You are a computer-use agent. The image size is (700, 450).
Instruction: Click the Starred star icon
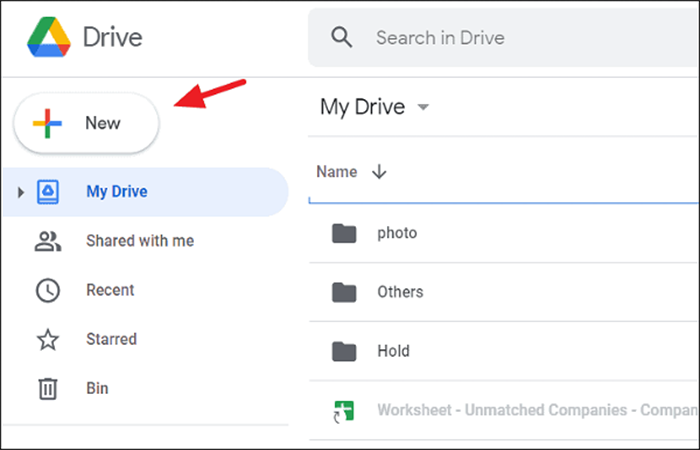pyautogui.click(x=48, y=339)
